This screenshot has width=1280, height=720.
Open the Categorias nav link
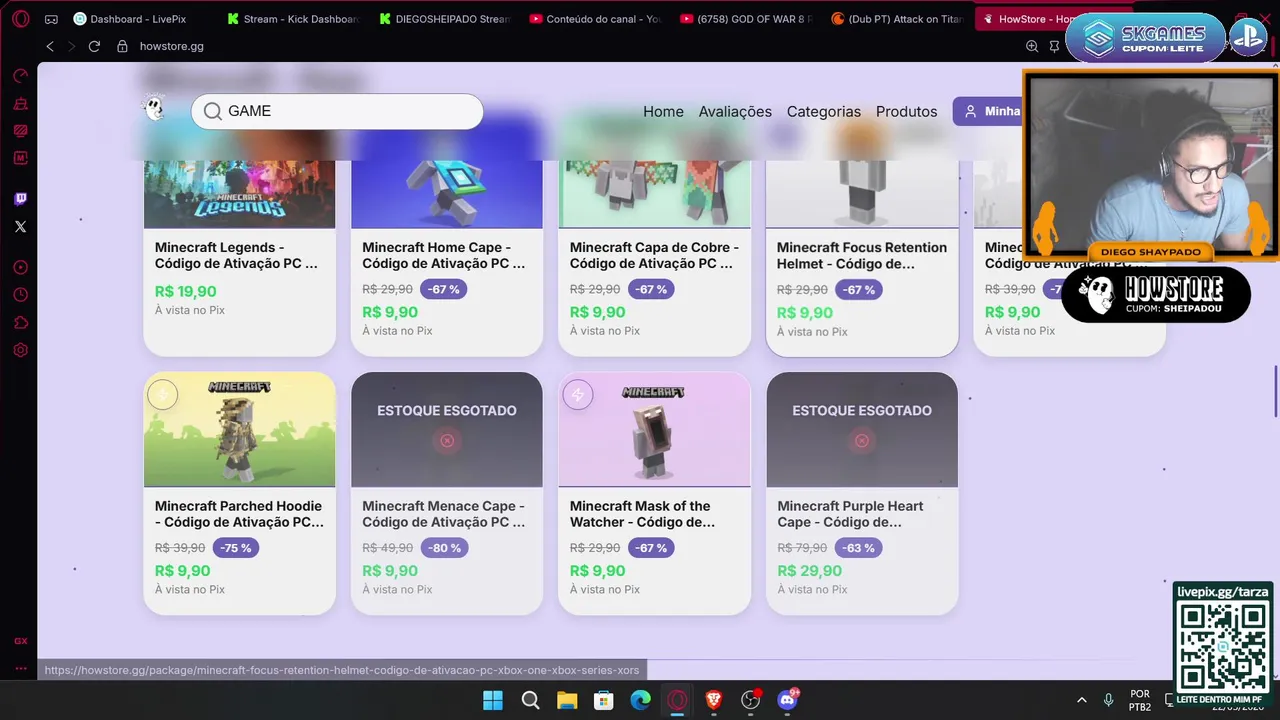823,111
